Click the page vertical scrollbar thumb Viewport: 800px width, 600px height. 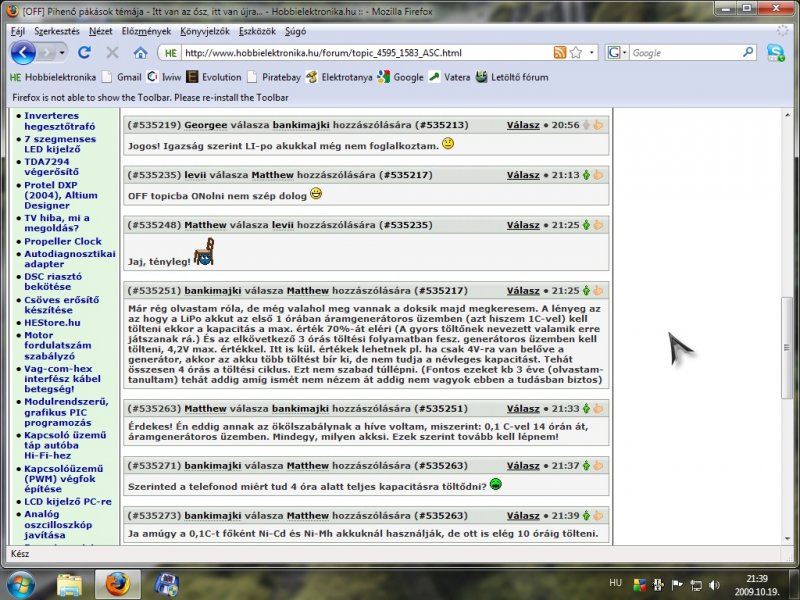point(787,347)
